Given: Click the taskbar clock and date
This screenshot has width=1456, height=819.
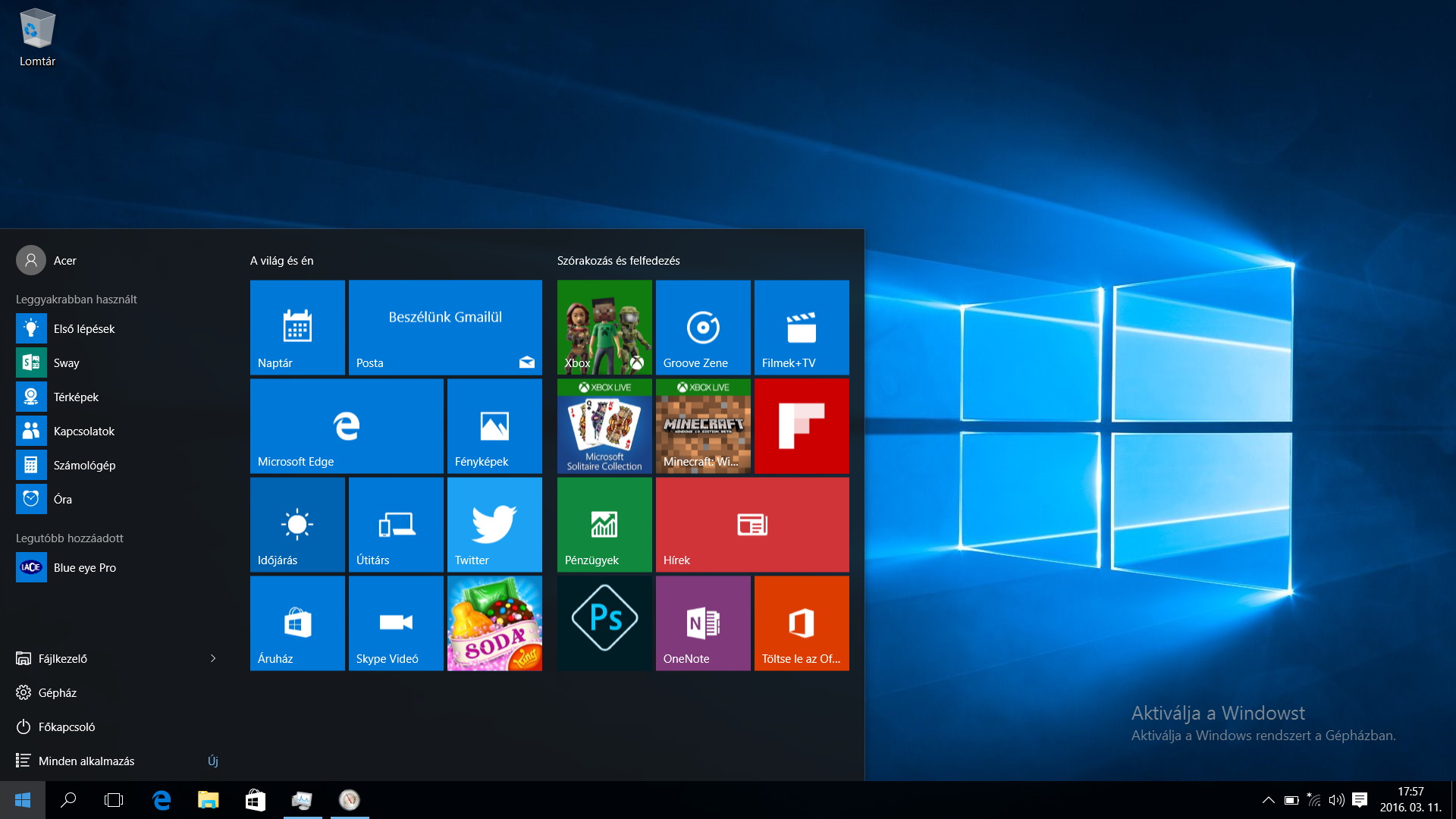Looking at the screenshot, I should click(x=1410, y=800).
